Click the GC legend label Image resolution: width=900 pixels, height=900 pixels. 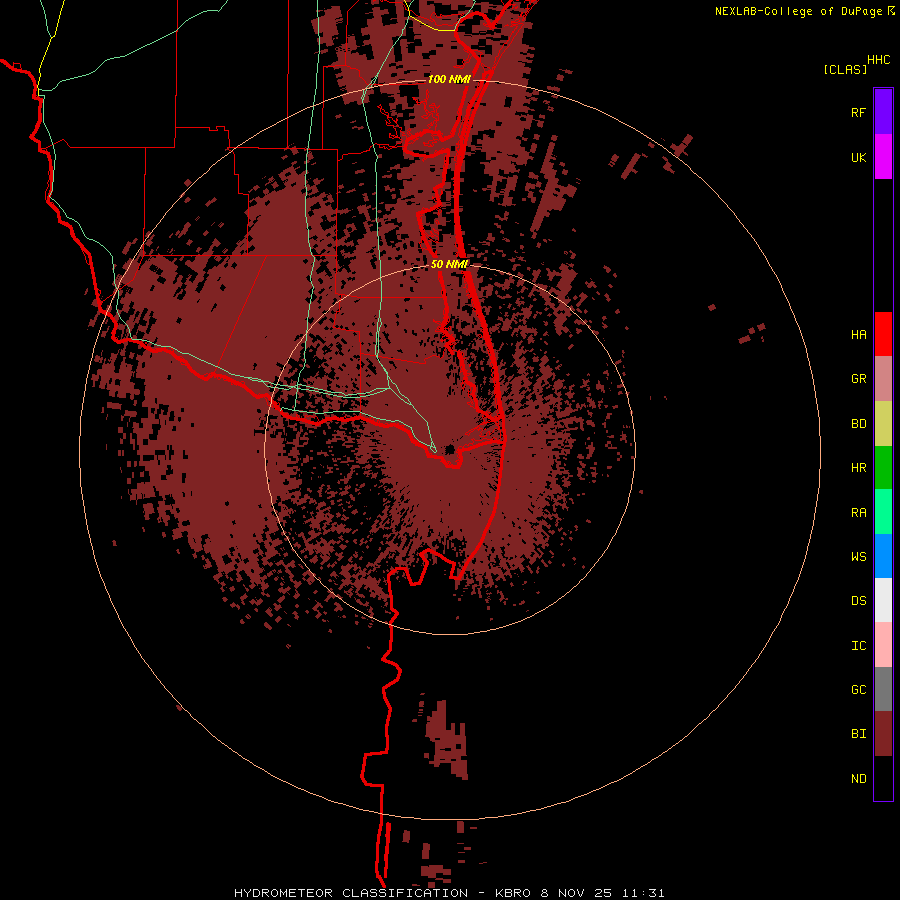coord(858,690)
